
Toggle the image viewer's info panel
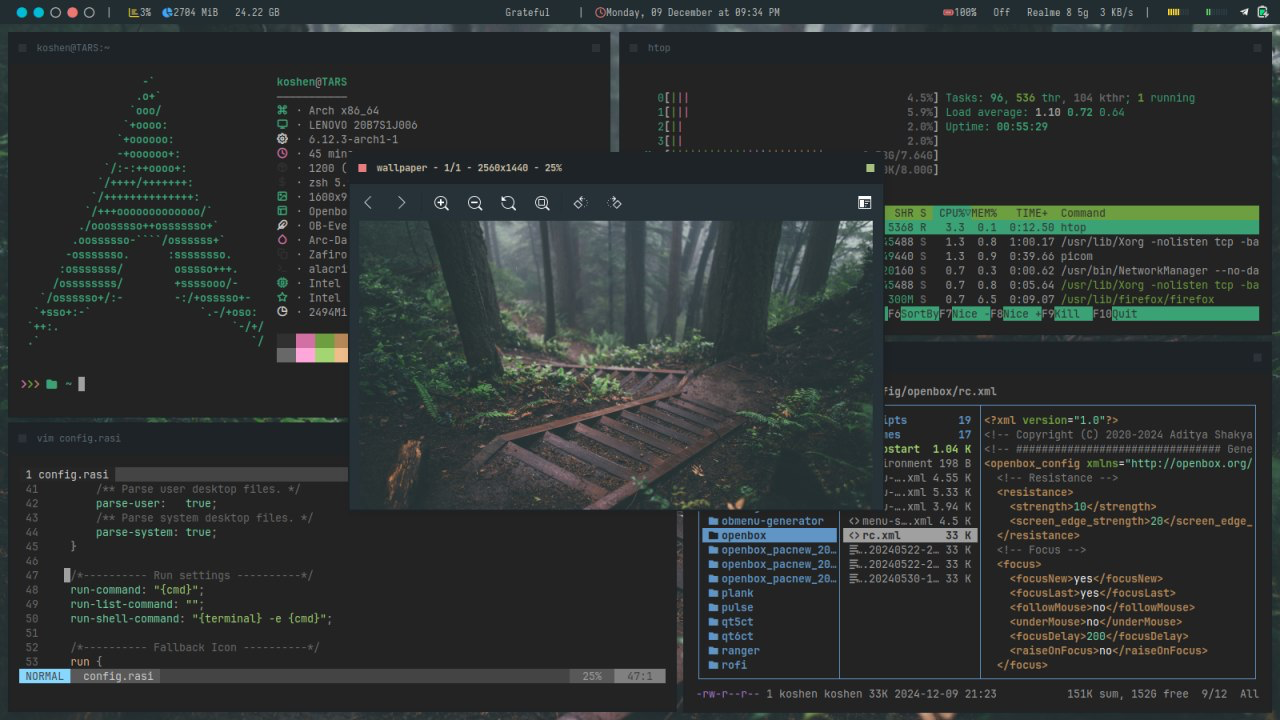coord(864,203)
